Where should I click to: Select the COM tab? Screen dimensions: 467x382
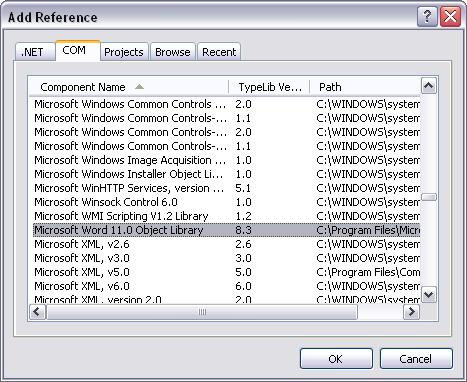78,51
